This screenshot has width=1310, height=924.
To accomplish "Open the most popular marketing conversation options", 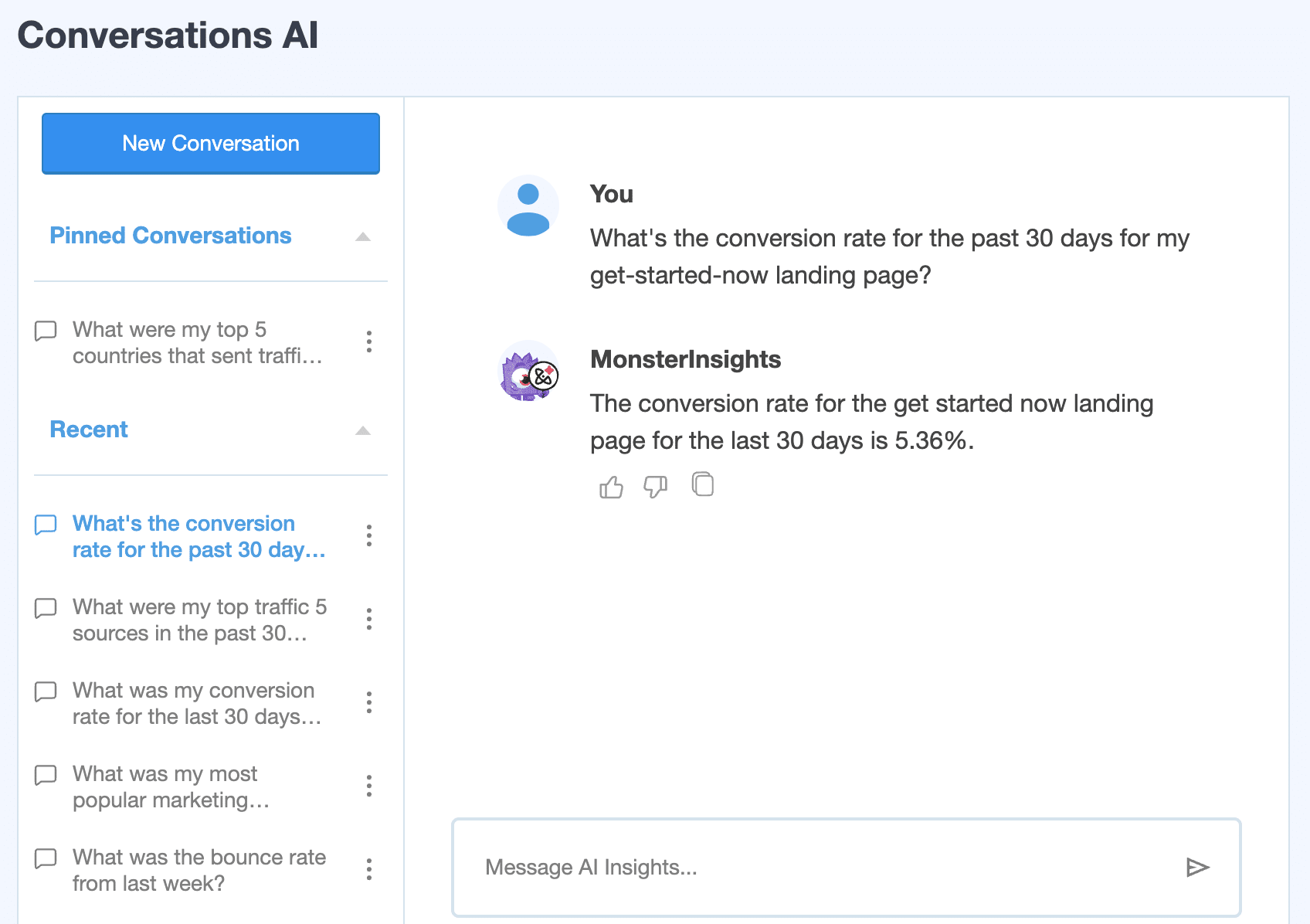I will [369, 786].
